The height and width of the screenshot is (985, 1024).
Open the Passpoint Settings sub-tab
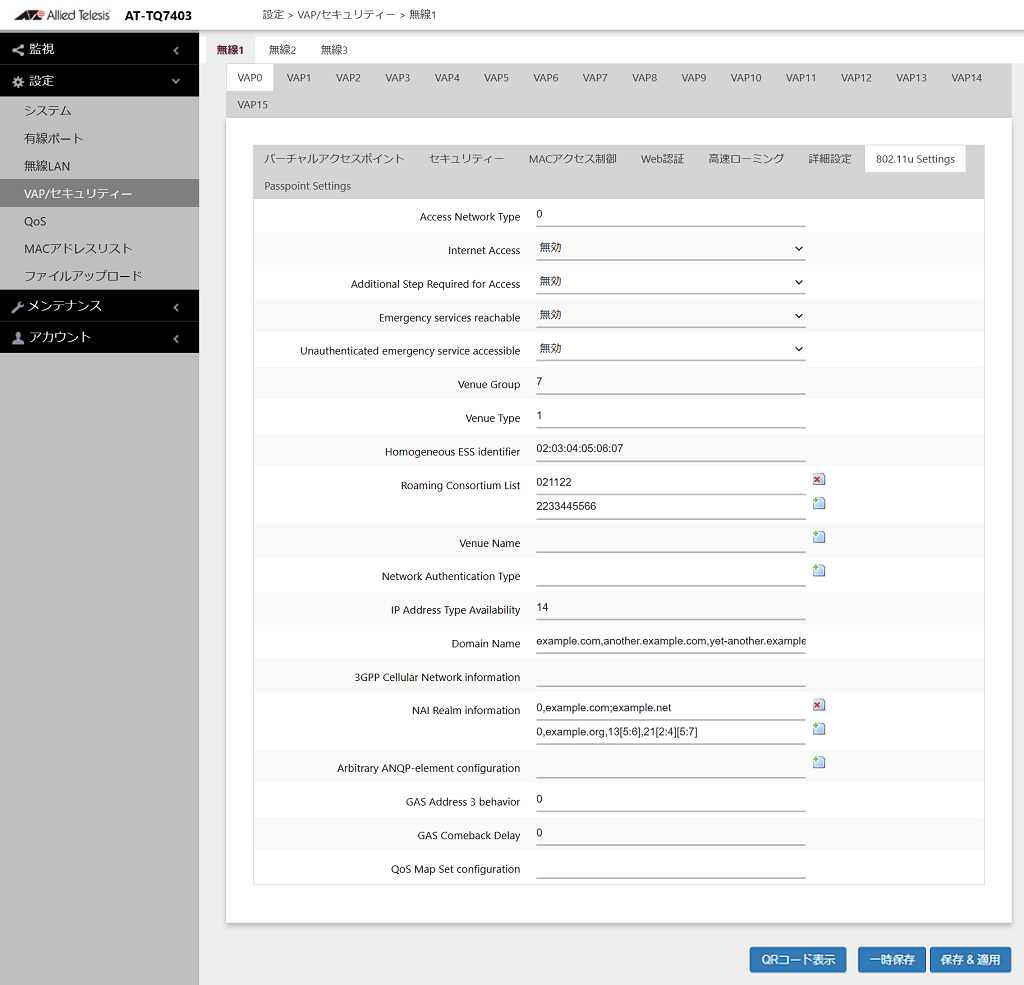click(308, 186)
